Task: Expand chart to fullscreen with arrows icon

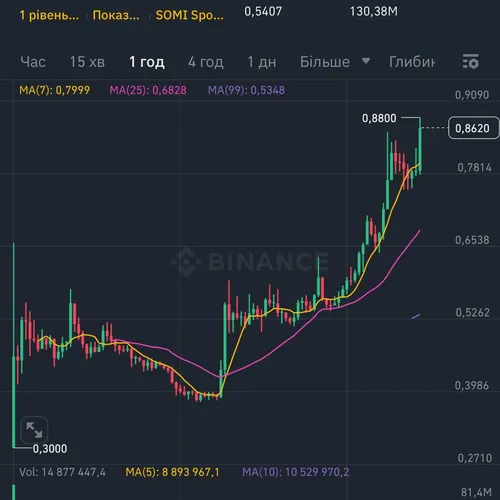Action: click(x=34, y=430)
